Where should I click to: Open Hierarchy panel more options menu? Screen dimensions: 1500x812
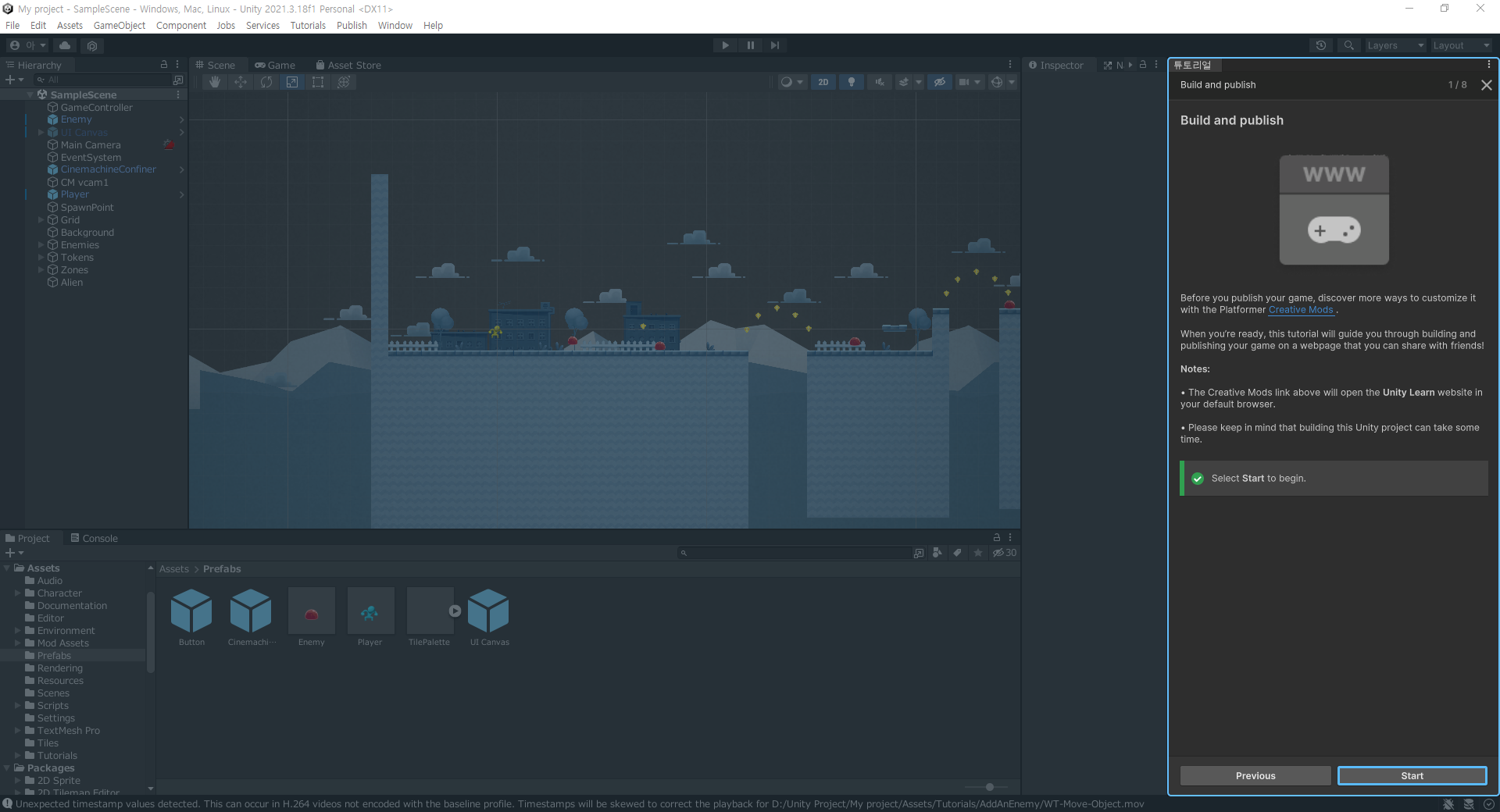177,65
